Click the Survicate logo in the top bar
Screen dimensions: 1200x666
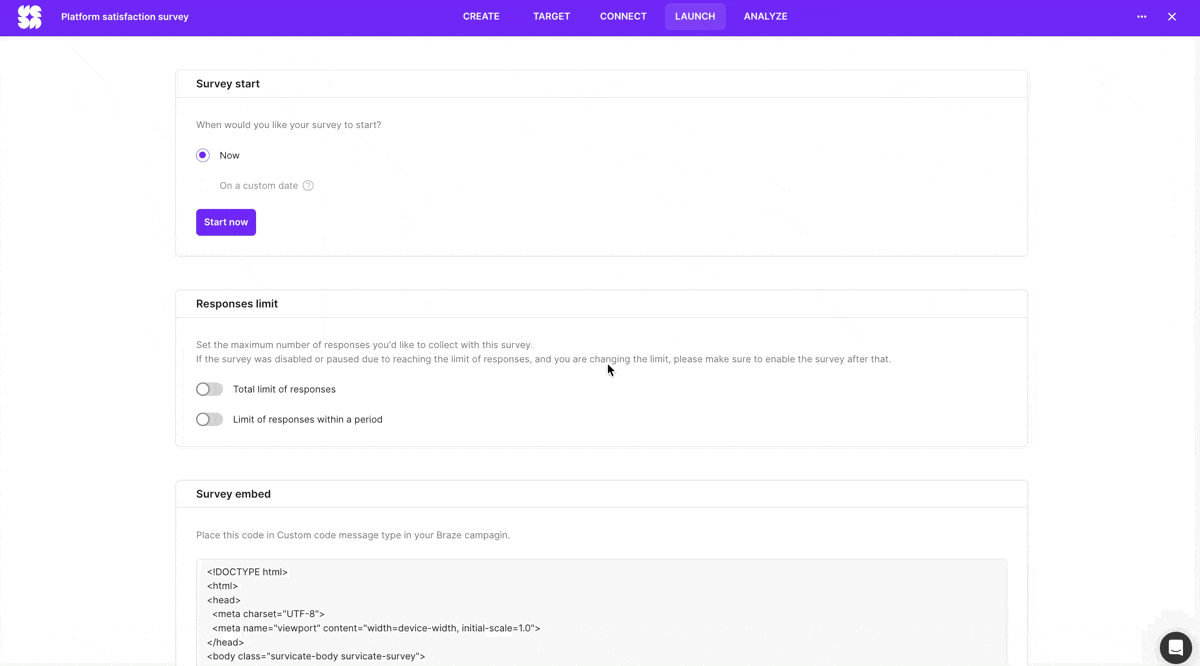click(x=28, y=16)
